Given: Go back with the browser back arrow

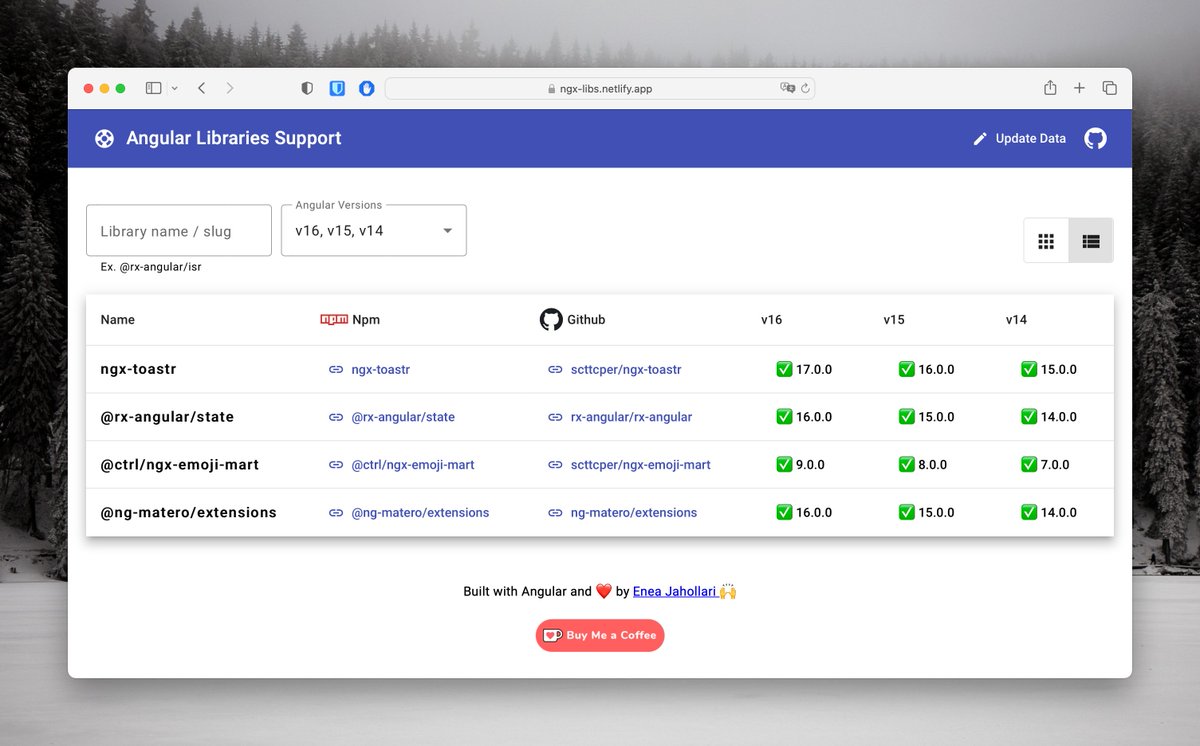Looking at the screenshot, I should [x=202, y=88].
